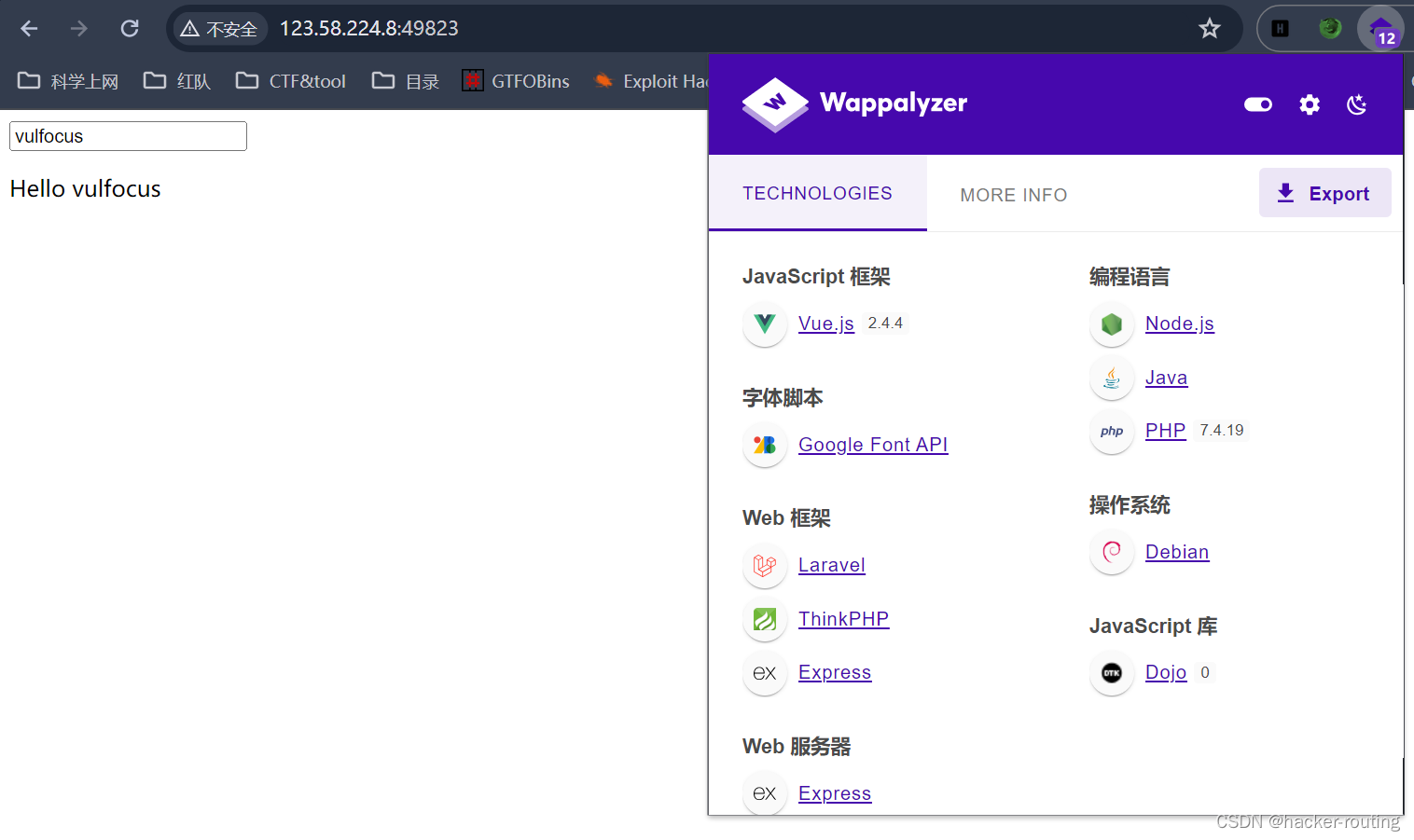1414x840 pixels.
Task: Open the Laravel link
Action: point(832,565)
